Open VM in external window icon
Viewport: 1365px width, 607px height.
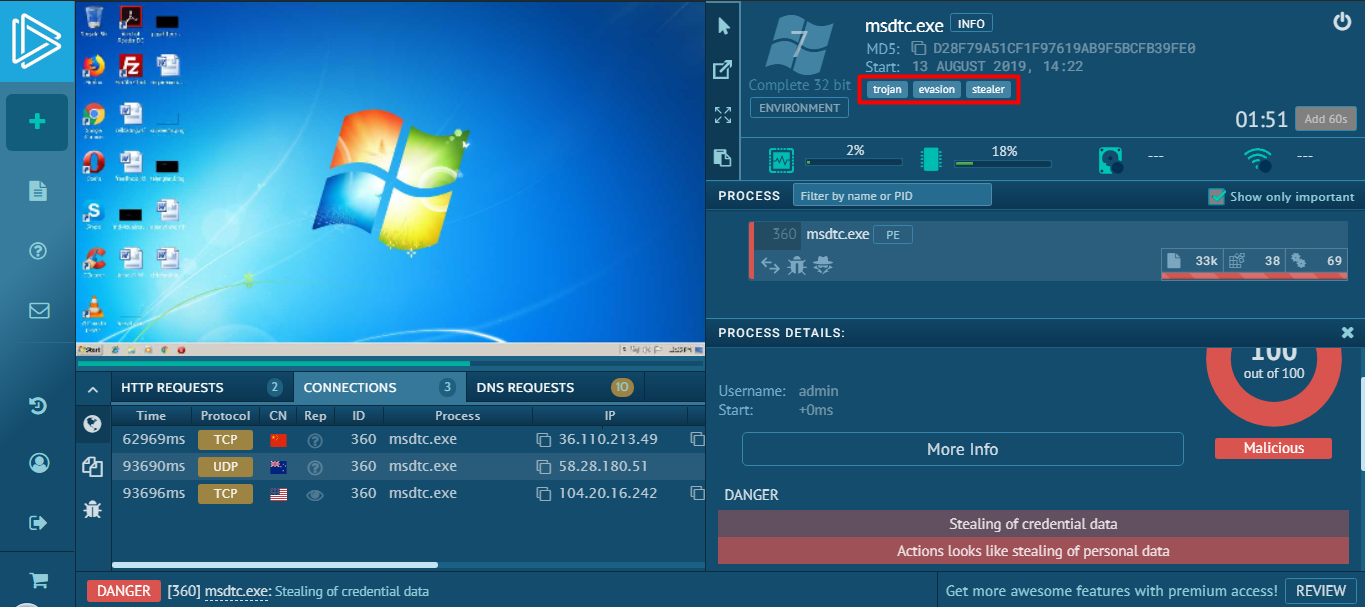coord(722,70)
